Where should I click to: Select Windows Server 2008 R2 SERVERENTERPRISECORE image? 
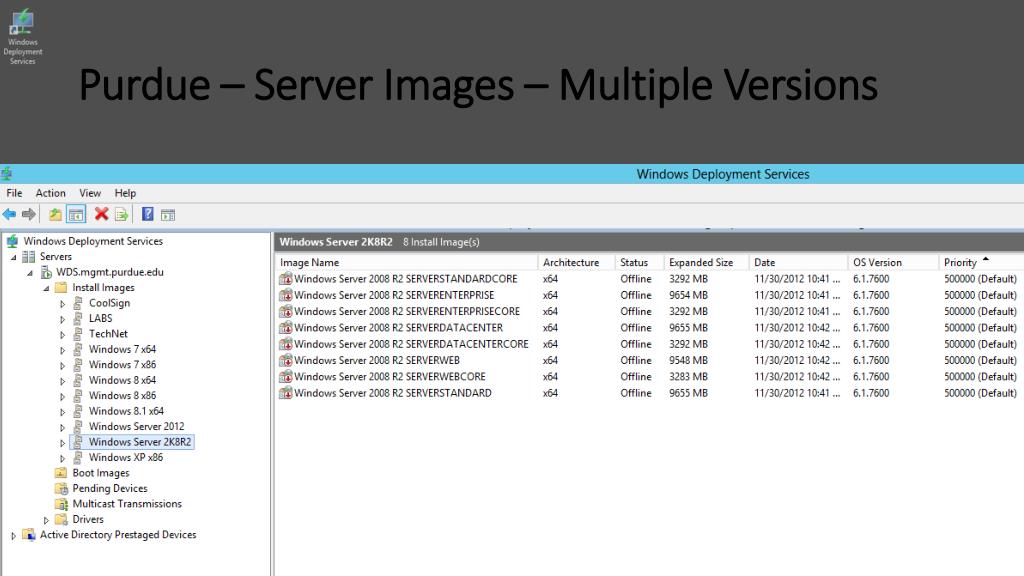(407, 312)
